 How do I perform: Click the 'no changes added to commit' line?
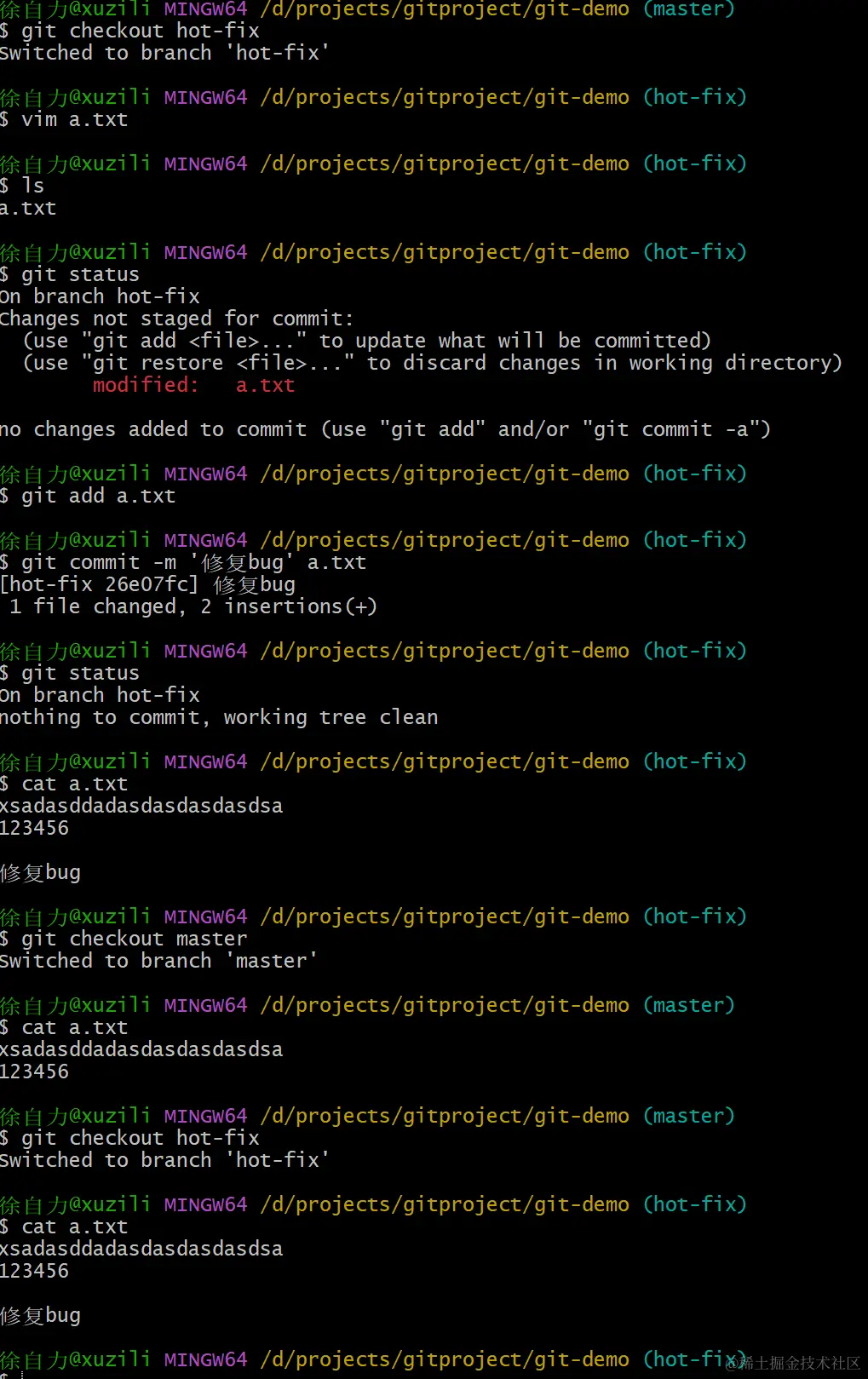tap(385, 429)
